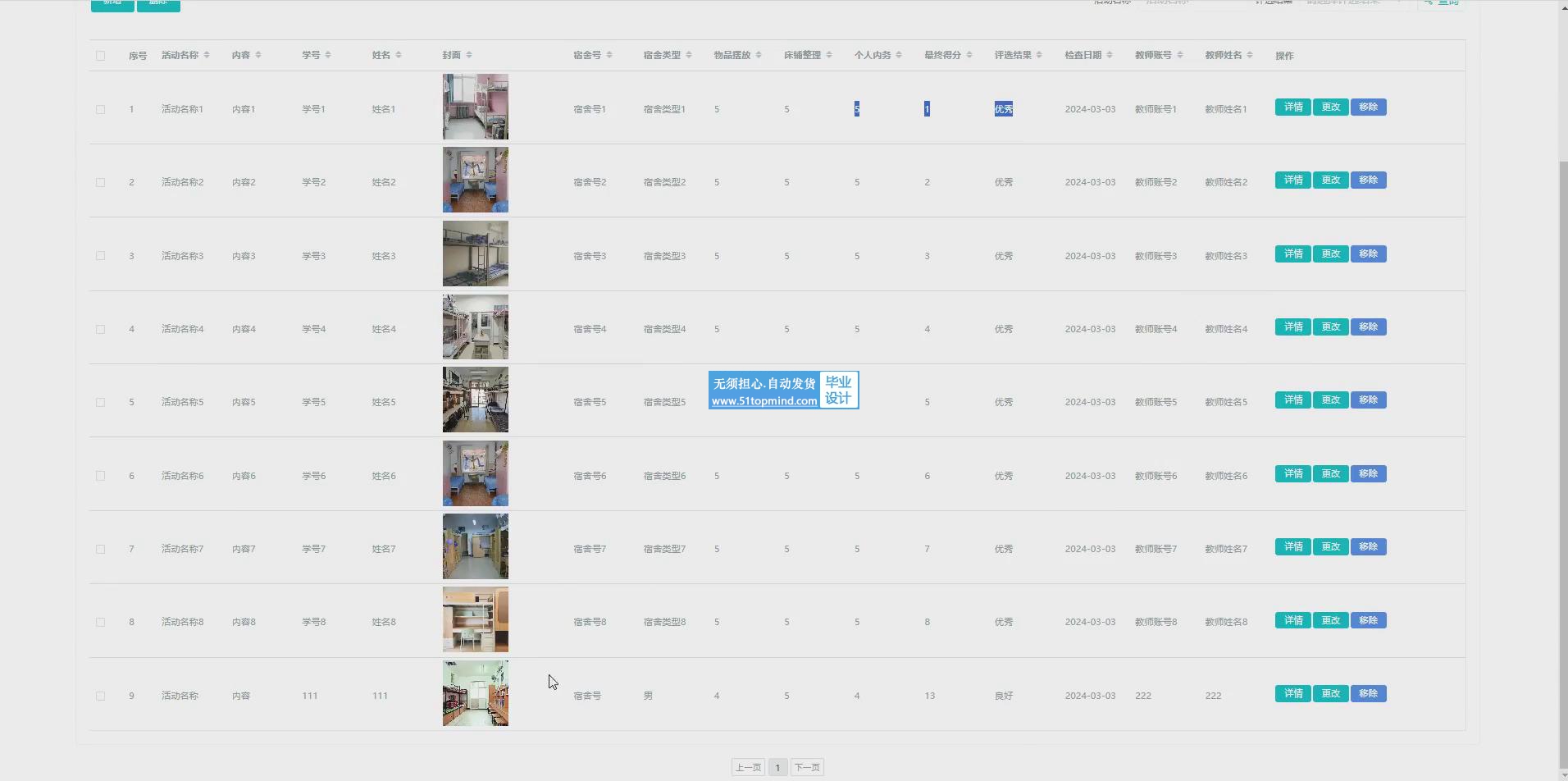Select the checkbox for row 9
Image resolution: width=1568 pixels, height=781 pixels.
tap(101, 696)
